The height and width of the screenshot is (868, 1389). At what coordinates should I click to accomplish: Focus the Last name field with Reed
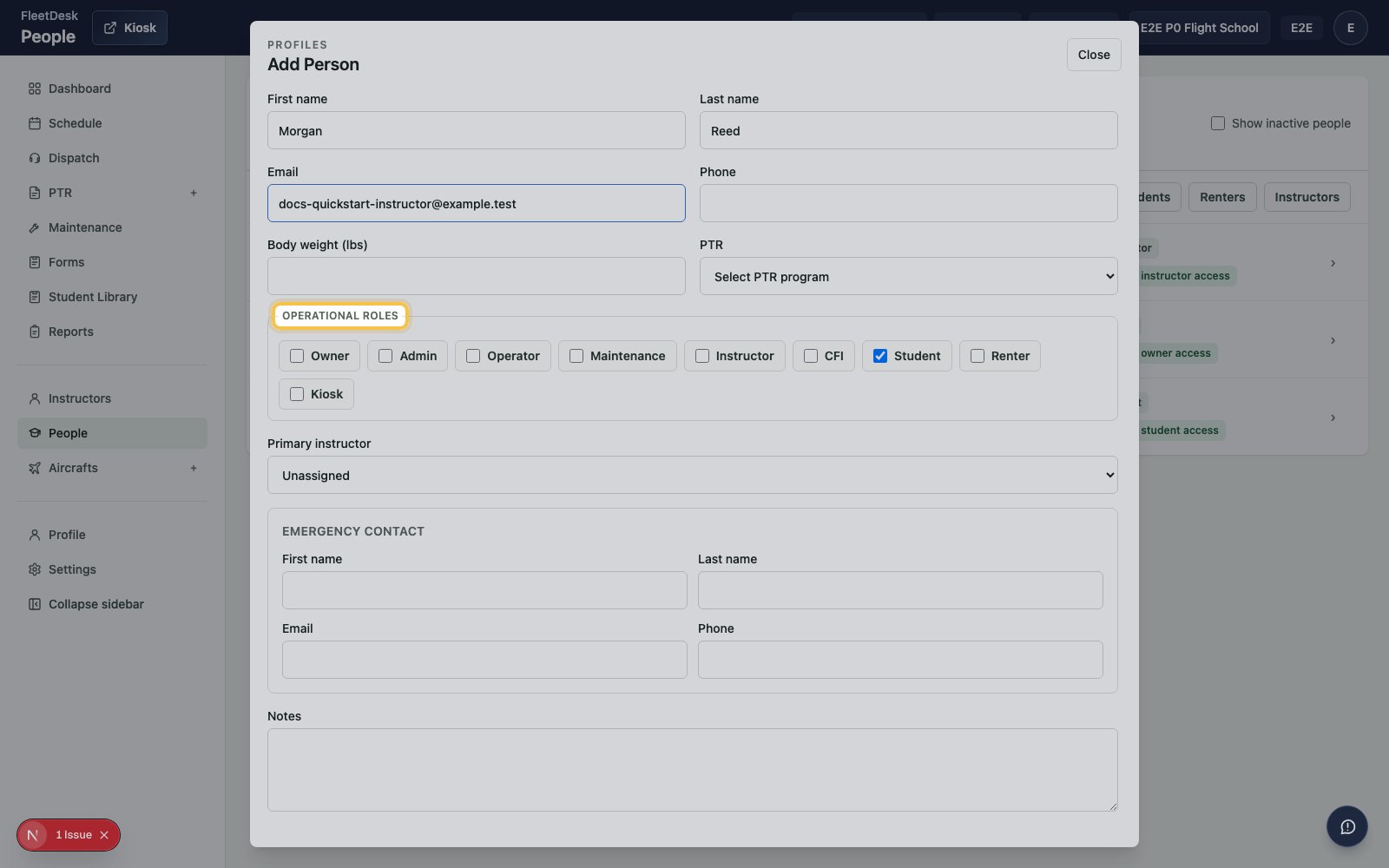point(908,130)
